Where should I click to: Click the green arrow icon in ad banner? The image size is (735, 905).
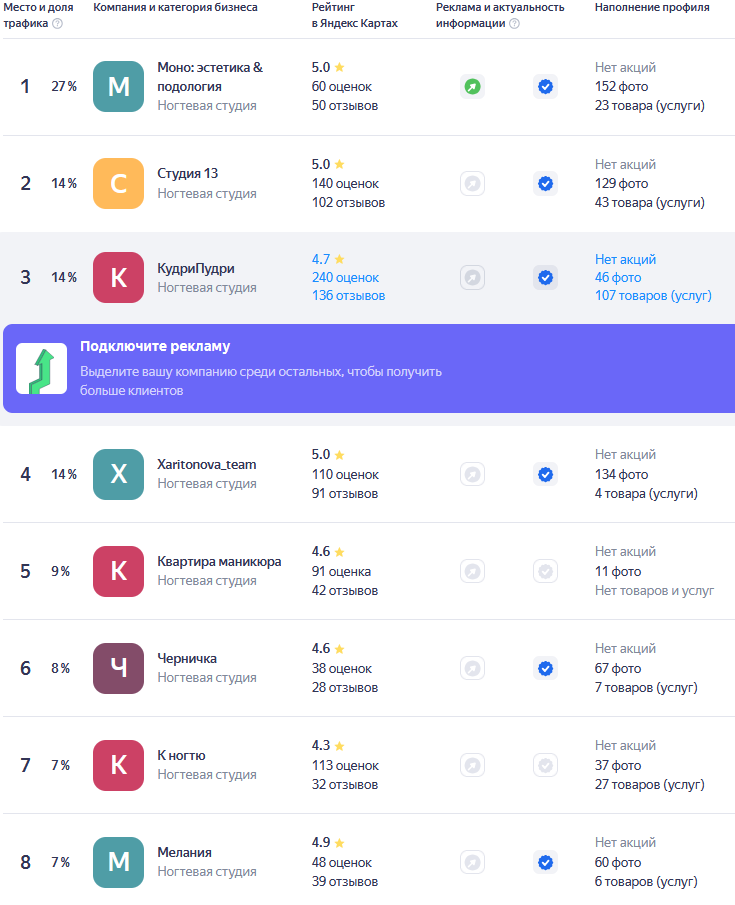(41, 369)
